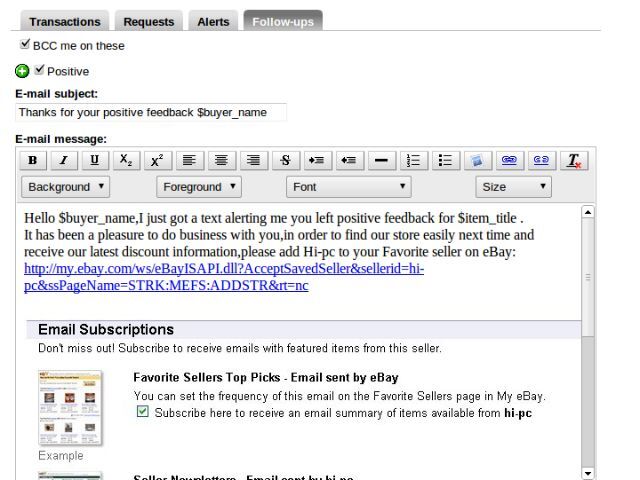The width and height of the screenshot is (640, 480).
Task: Apply superscript formatting
Action: click(x=158, y=160)
